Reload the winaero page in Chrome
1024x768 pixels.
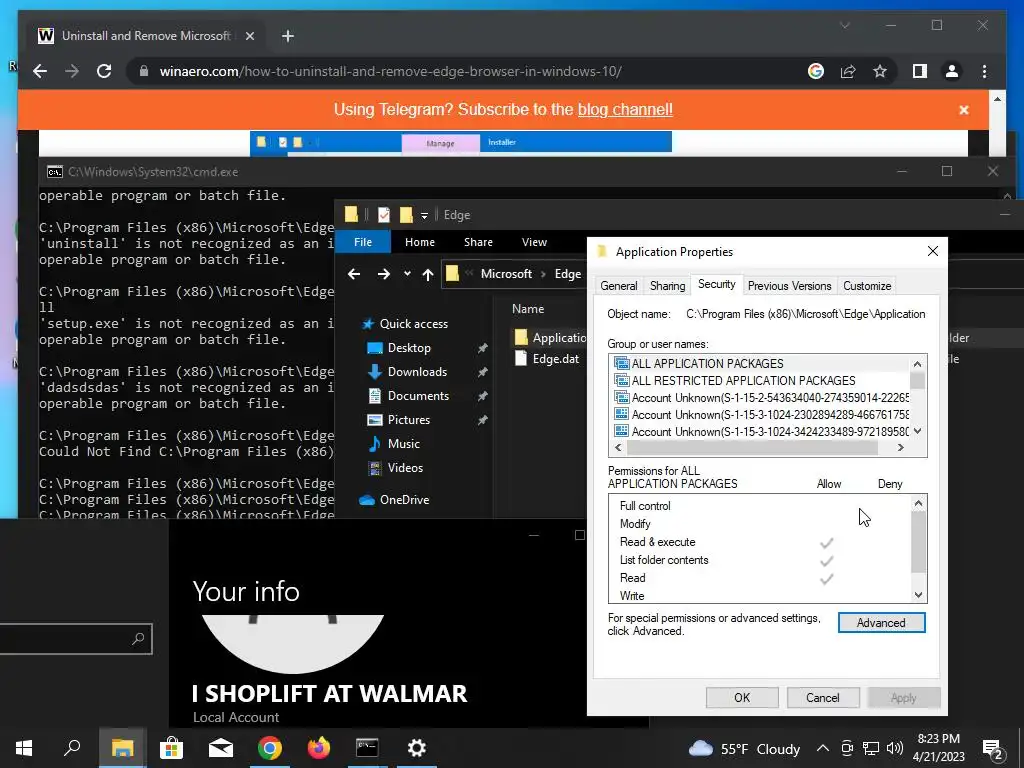click(x=104, y=71)
